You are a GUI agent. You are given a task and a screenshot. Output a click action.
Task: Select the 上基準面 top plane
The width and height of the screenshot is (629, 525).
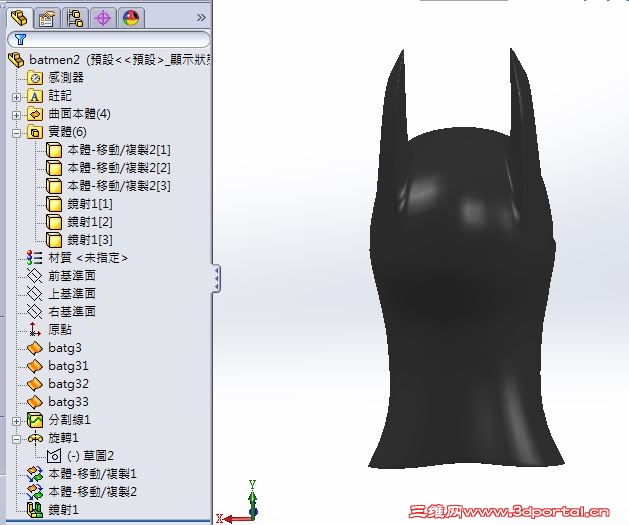(x=72, y=294)
